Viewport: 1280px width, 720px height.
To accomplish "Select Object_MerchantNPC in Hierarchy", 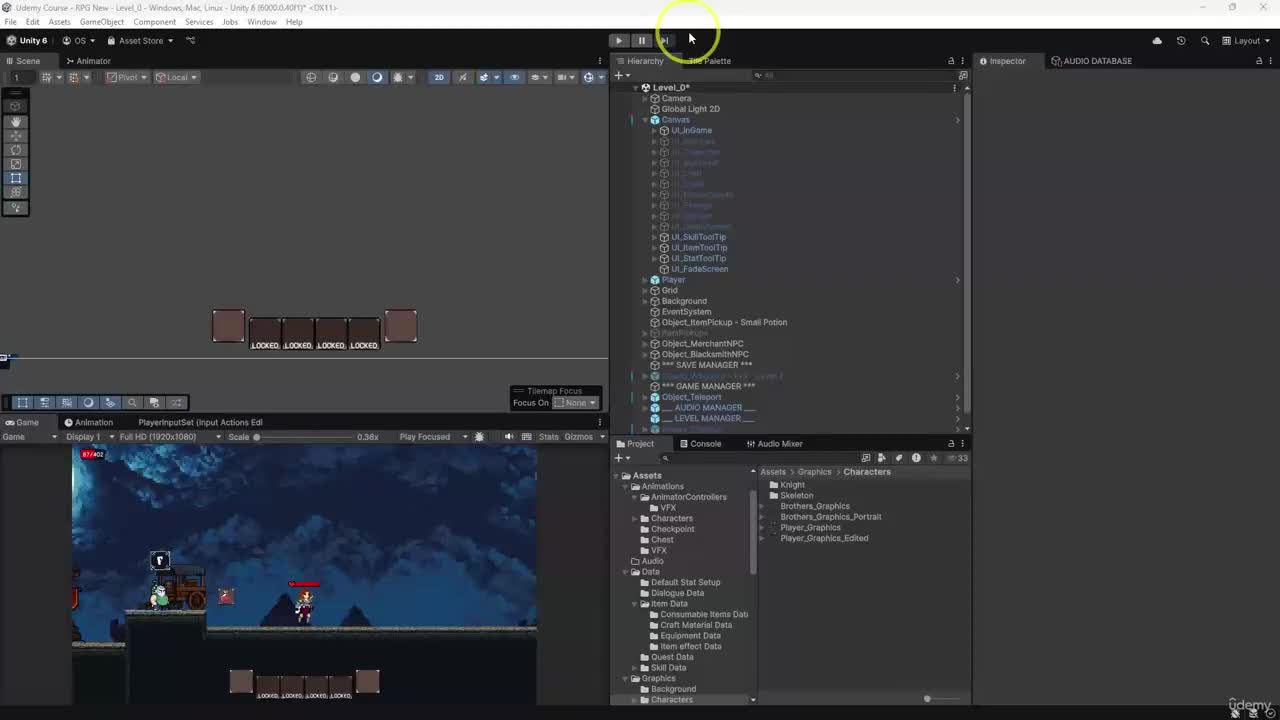I will pyautogui.click(x=702, y=344).
